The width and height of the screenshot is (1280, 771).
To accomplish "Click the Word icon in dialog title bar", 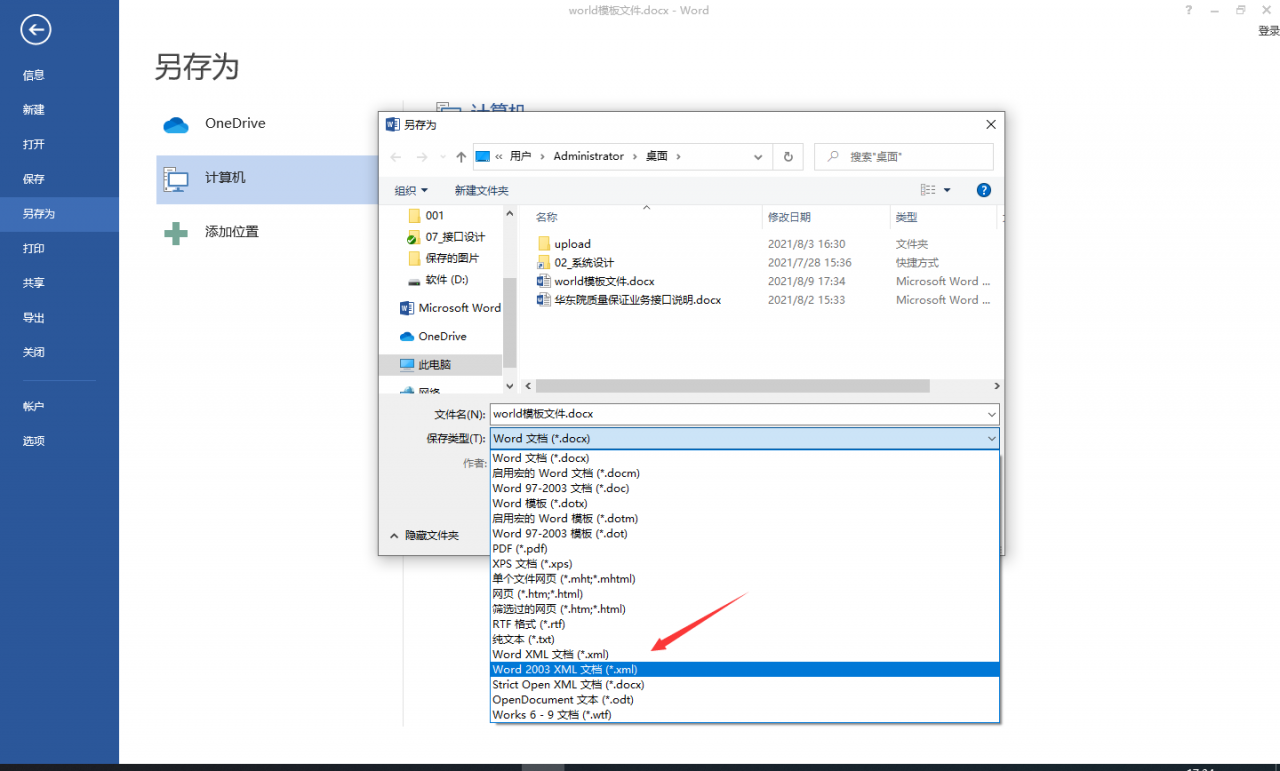I will (x=392, y=125).
